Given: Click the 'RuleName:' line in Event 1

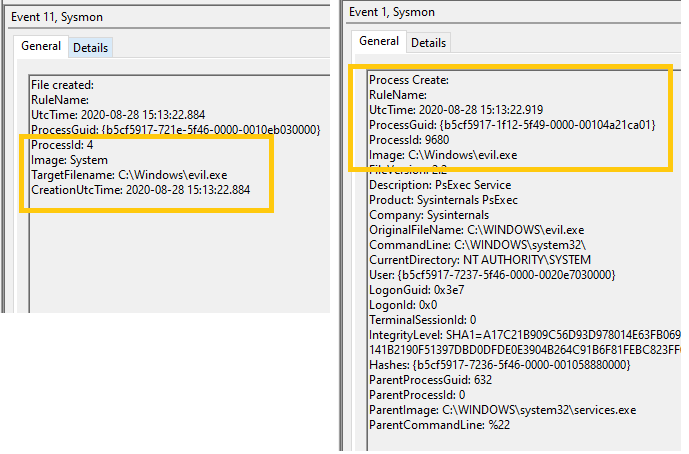Looking at the screenshot, I should [x=398, y=95].
